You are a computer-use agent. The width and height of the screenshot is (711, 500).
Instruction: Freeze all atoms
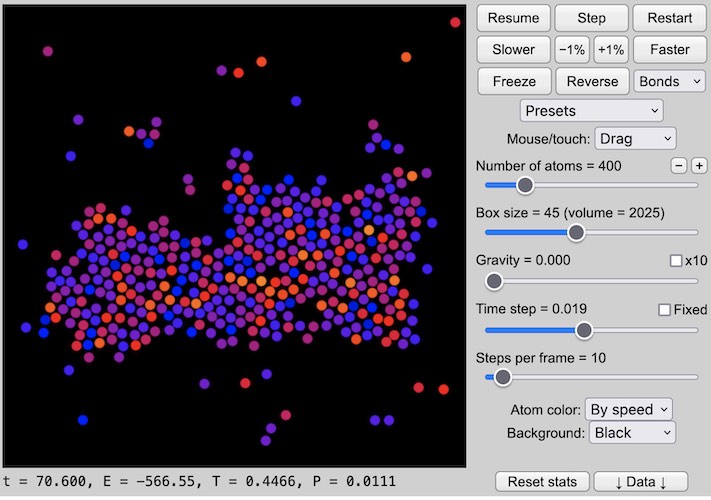click(x=513, y=81)
